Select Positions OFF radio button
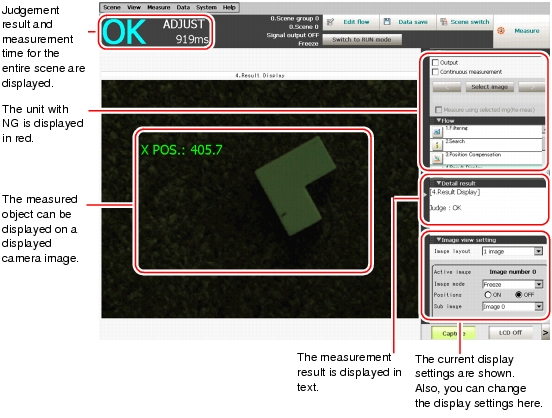The width and height of the screenshot is (552, 418). 518,295
